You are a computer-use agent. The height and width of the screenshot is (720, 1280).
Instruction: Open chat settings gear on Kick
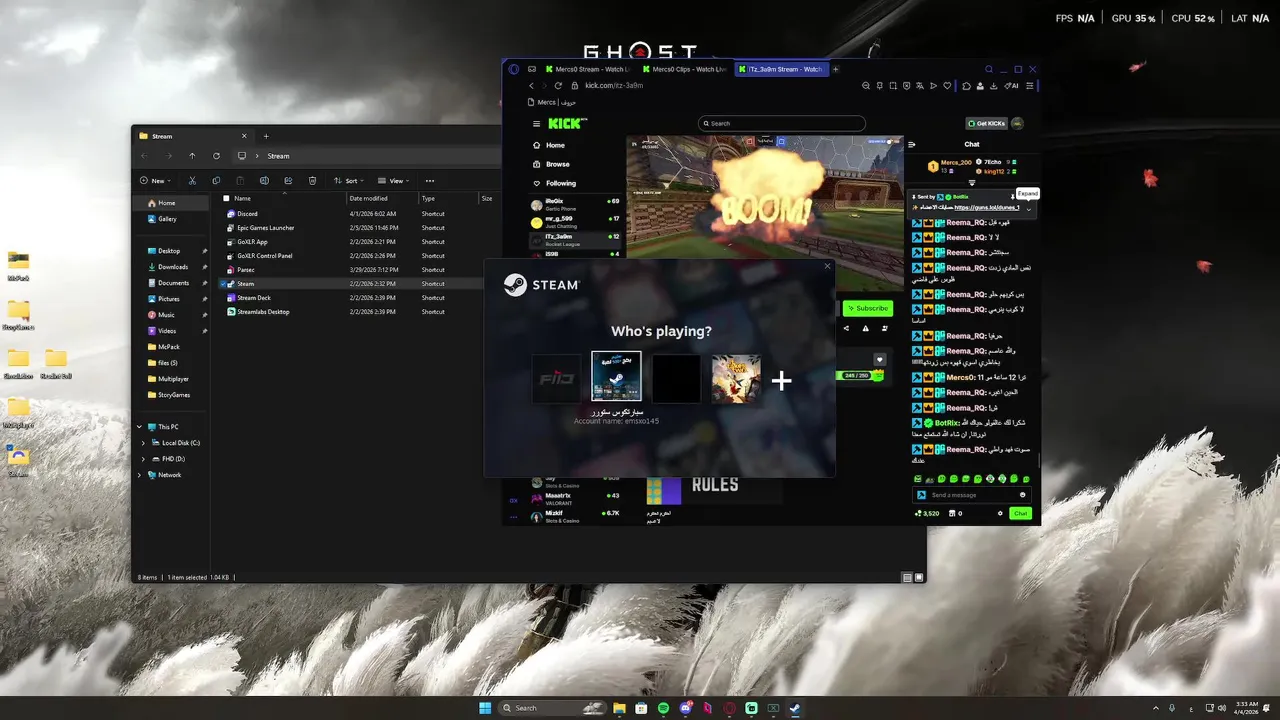(1000, 513)
